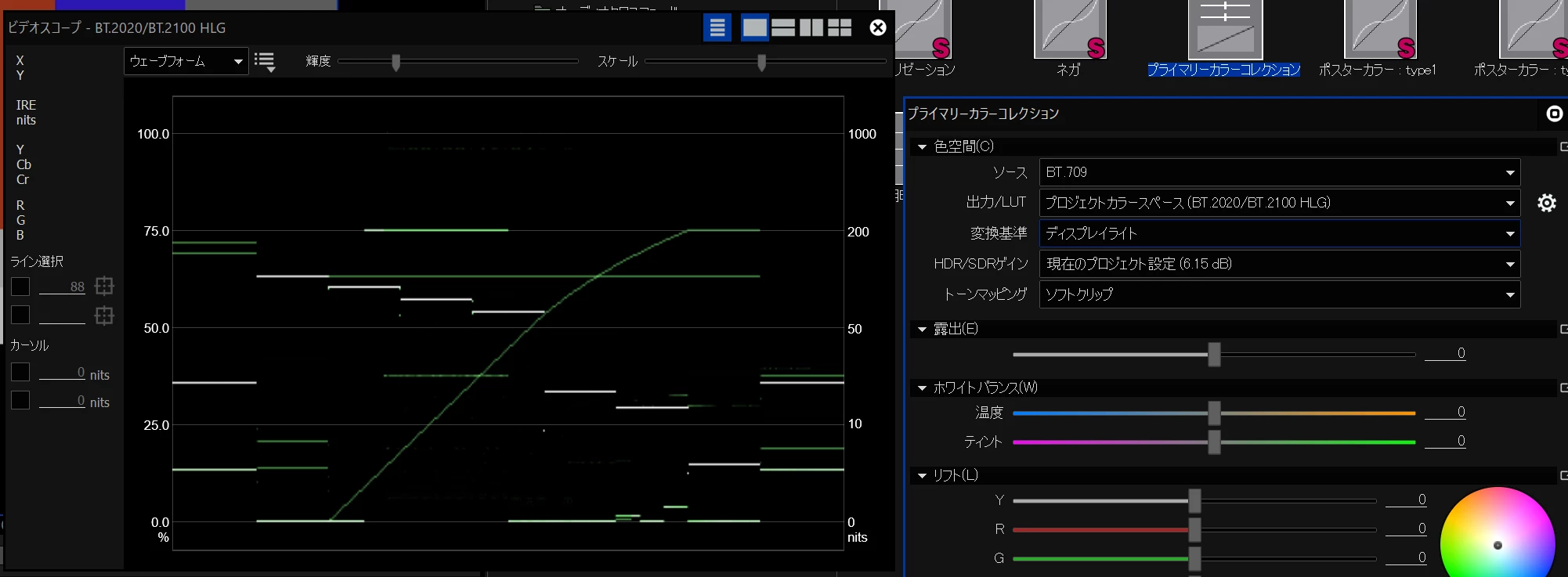Select the B channel option in sidebar
This screenshot has width=1568, height=577.
(20, 235)
